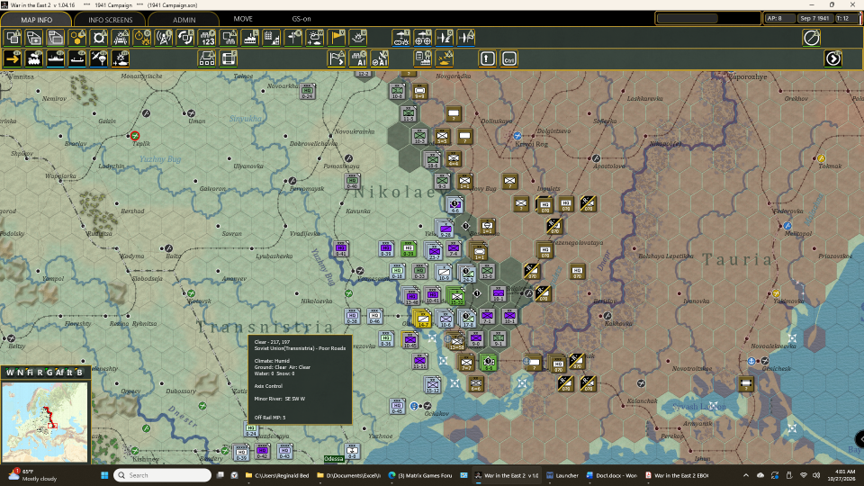Viewport: 864px width, 486px height.
Task: Click the Europe minimap thumbnail
Action: 45,422
